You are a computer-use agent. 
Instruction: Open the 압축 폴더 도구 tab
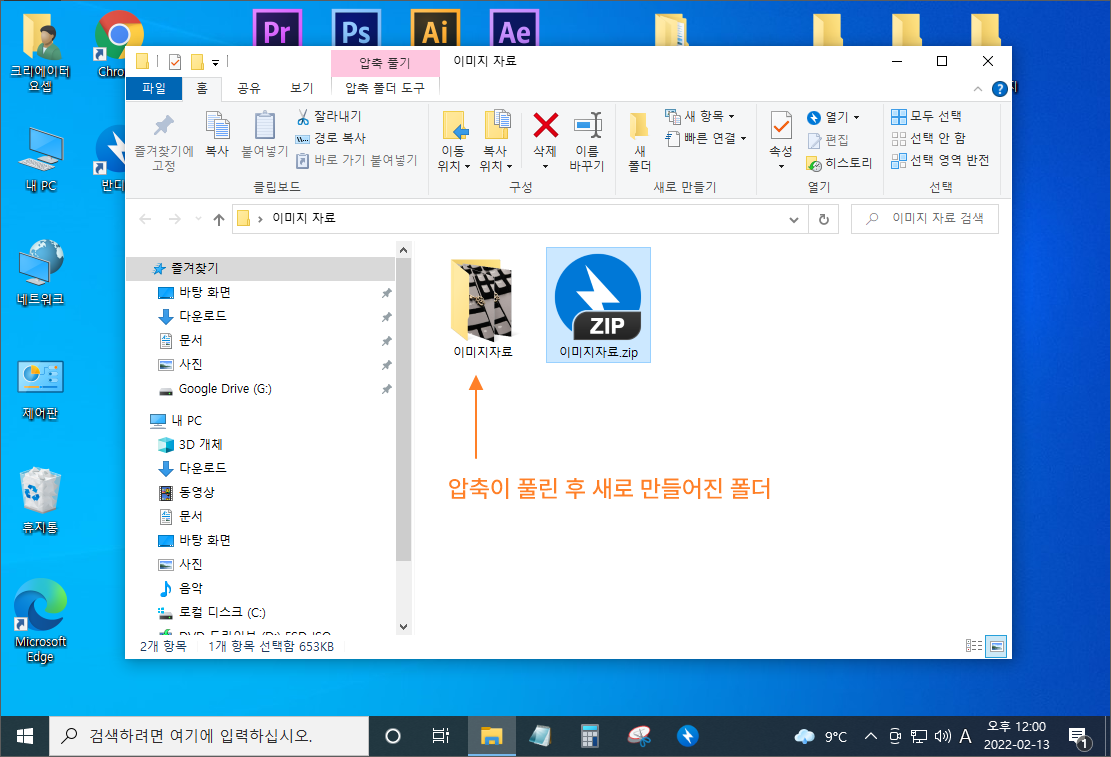click(385, 88)
